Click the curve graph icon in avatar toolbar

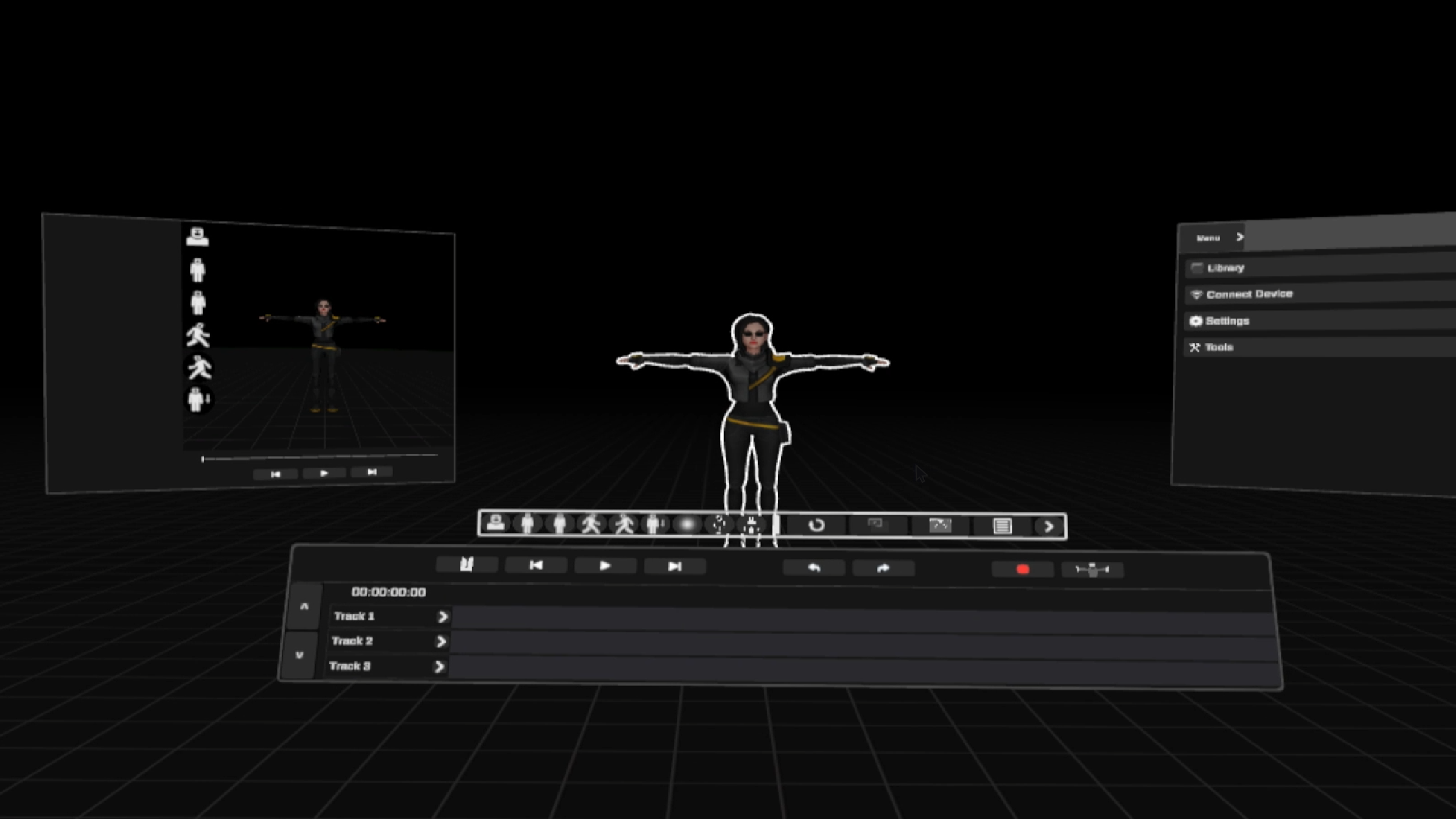(940, 526)
